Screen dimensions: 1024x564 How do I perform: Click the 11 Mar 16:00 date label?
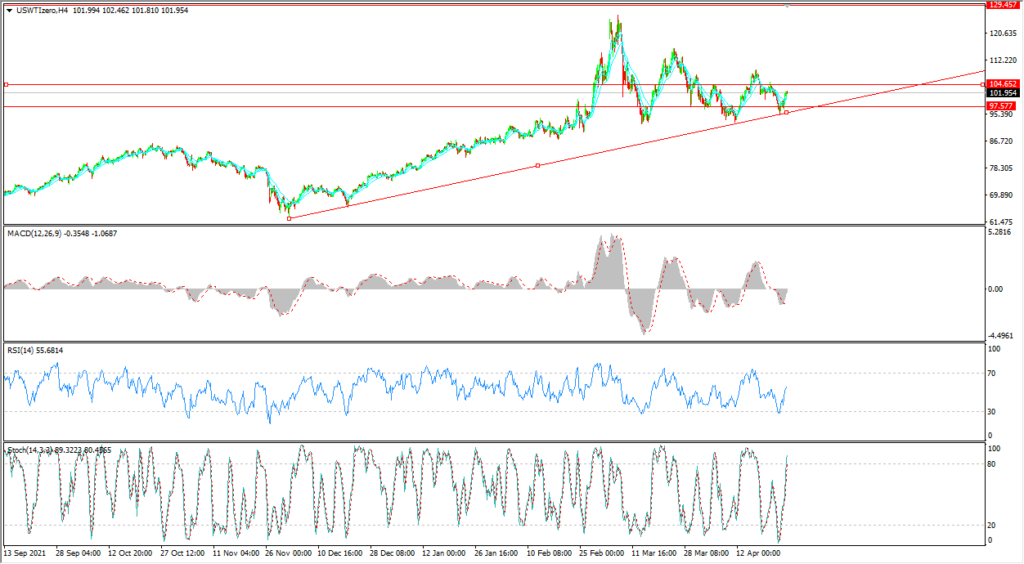click(654, 553)
